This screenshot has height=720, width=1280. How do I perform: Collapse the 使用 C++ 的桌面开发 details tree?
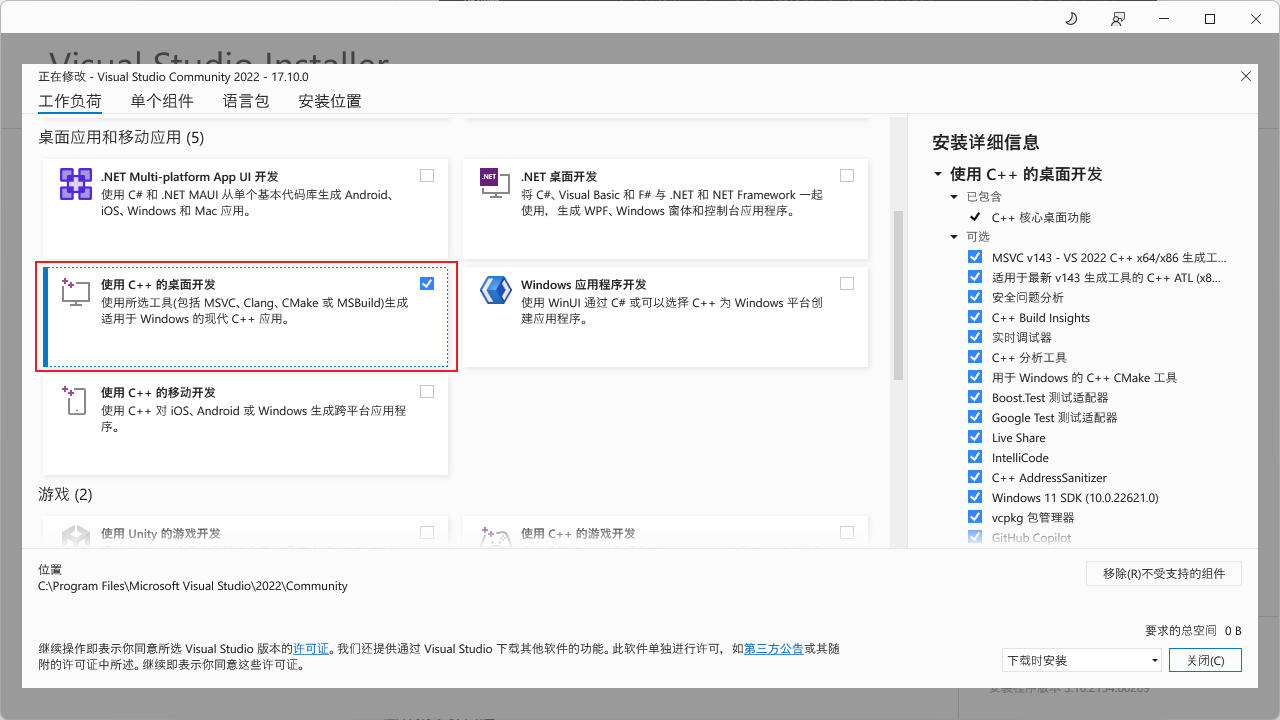tap(938, 174)
